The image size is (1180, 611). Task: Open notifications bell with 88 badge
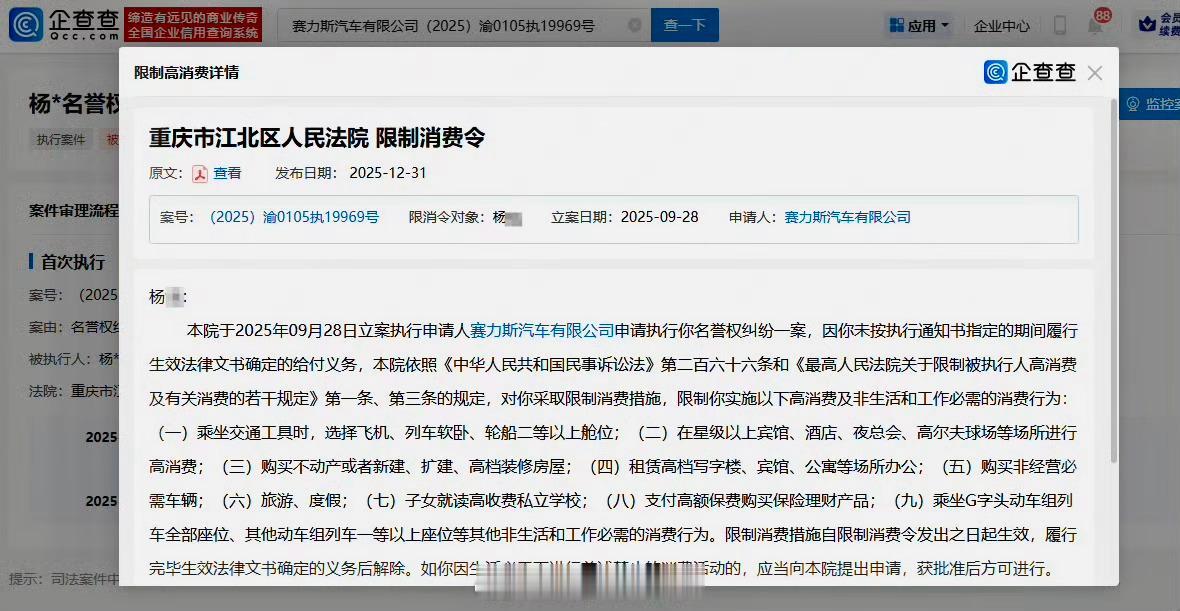coord(1096,26)
